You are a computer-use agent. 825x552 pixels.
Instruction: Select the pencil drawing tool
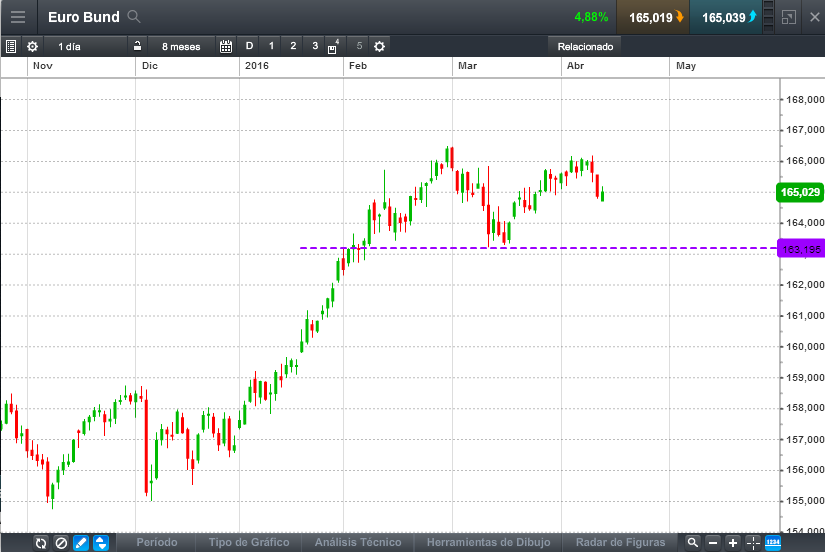pyautogui.click(x=81, y=543)
